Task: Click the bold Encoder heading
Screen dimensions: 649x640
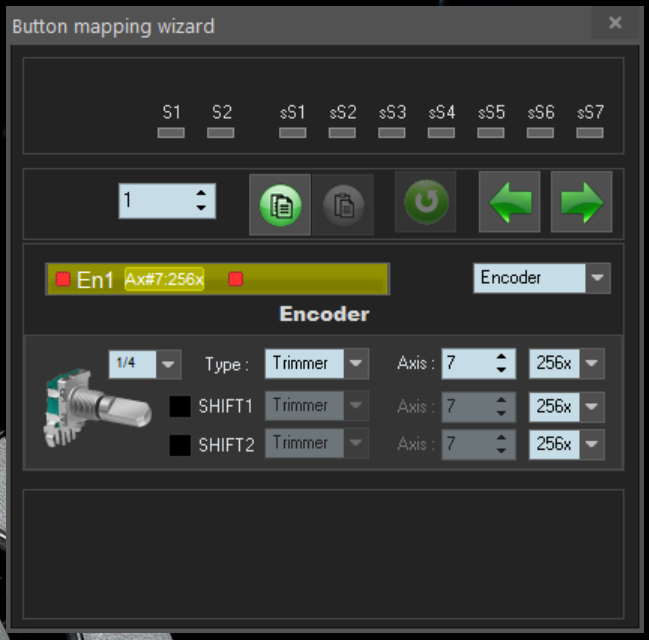Action: point(324,314)
